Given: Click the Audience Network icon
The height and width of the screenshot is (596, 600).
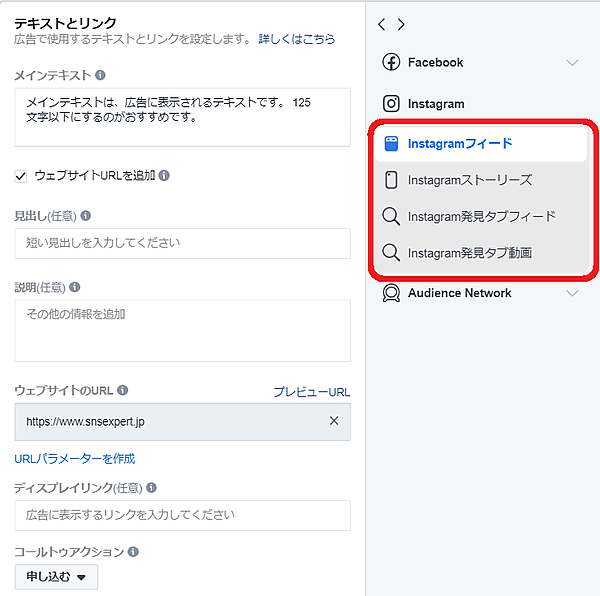Looking at the screenshot, I should pyautogui.click(x=391, y=293).
